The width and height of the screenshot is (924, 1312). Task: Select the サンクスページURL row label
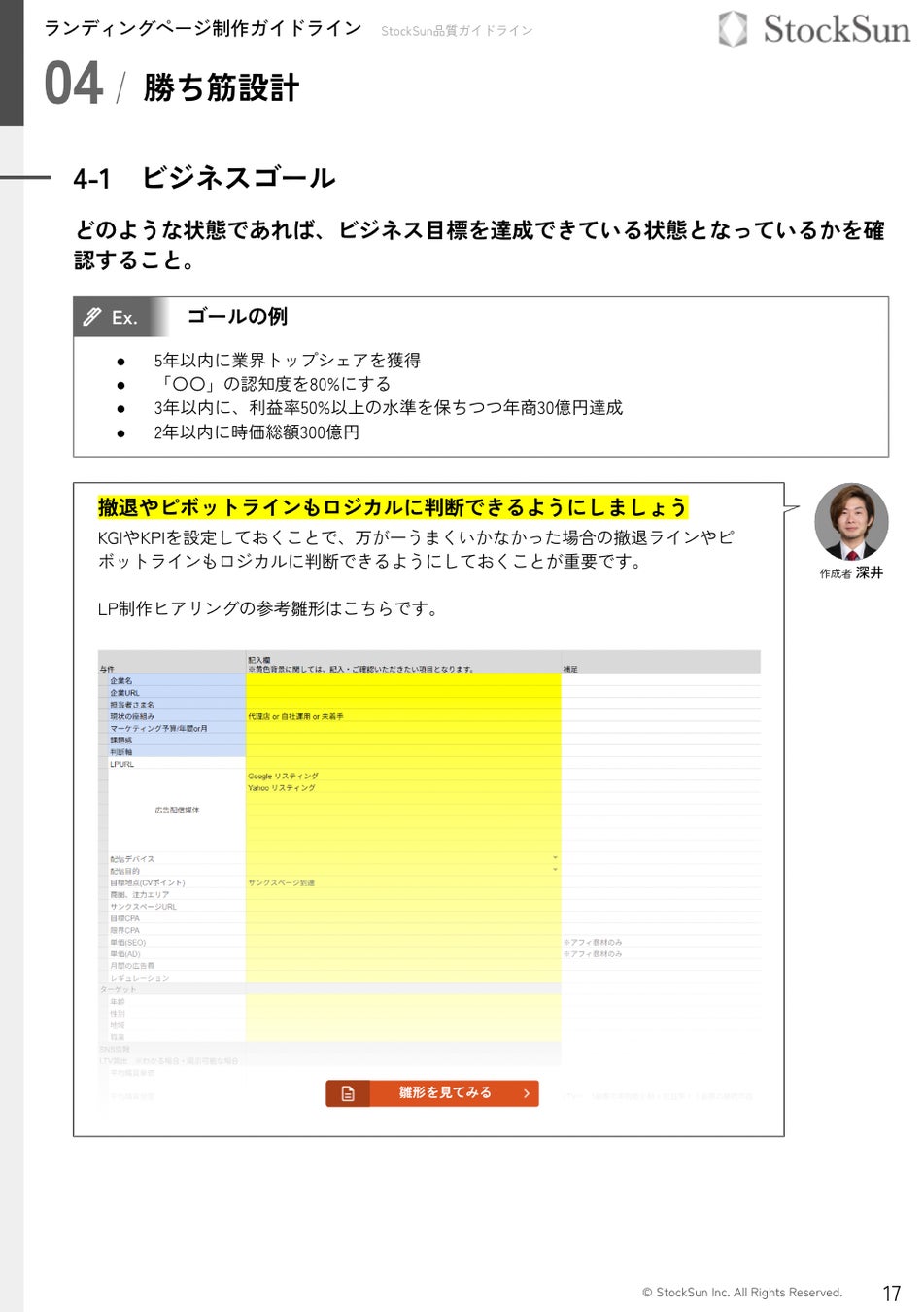143,906
